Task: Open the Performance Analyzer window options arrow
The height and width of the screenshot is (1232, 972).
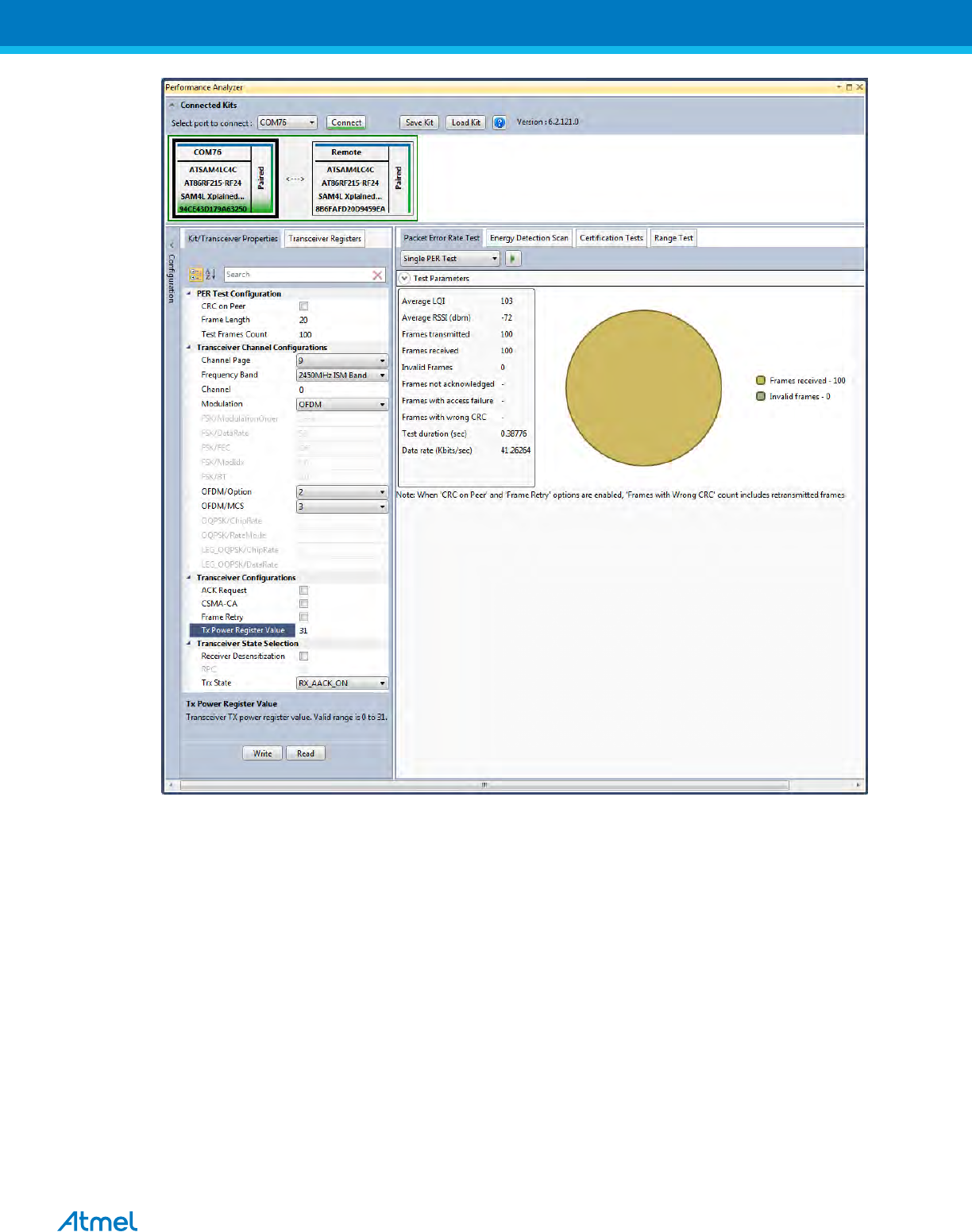Action: [x=839, y=87]
